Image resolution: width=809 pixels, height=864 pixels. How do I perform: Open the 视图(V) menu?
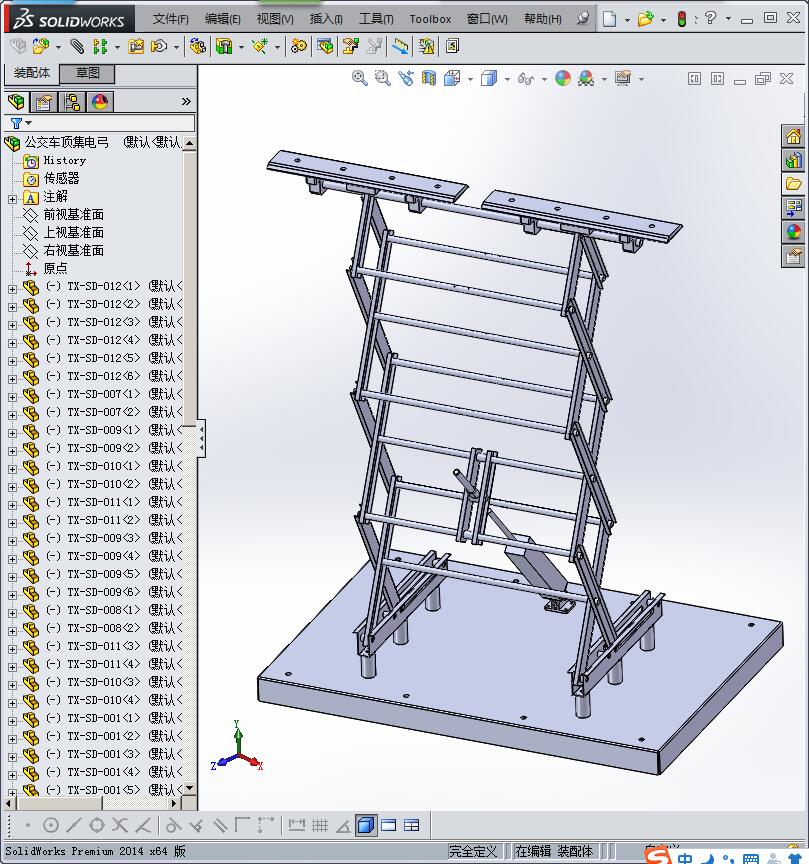point(275,19)
